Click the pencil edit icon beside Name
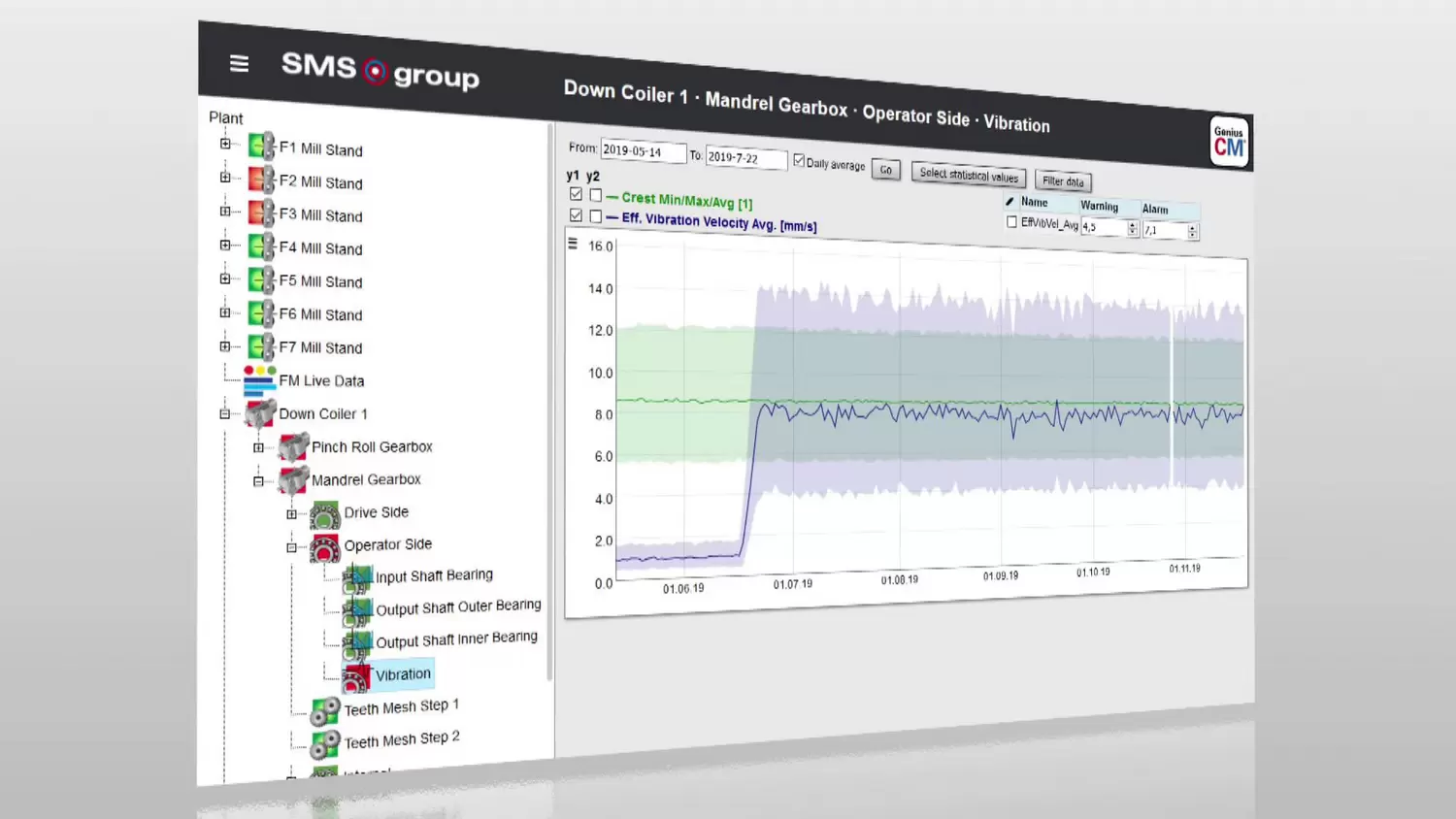 point(1009,202)
